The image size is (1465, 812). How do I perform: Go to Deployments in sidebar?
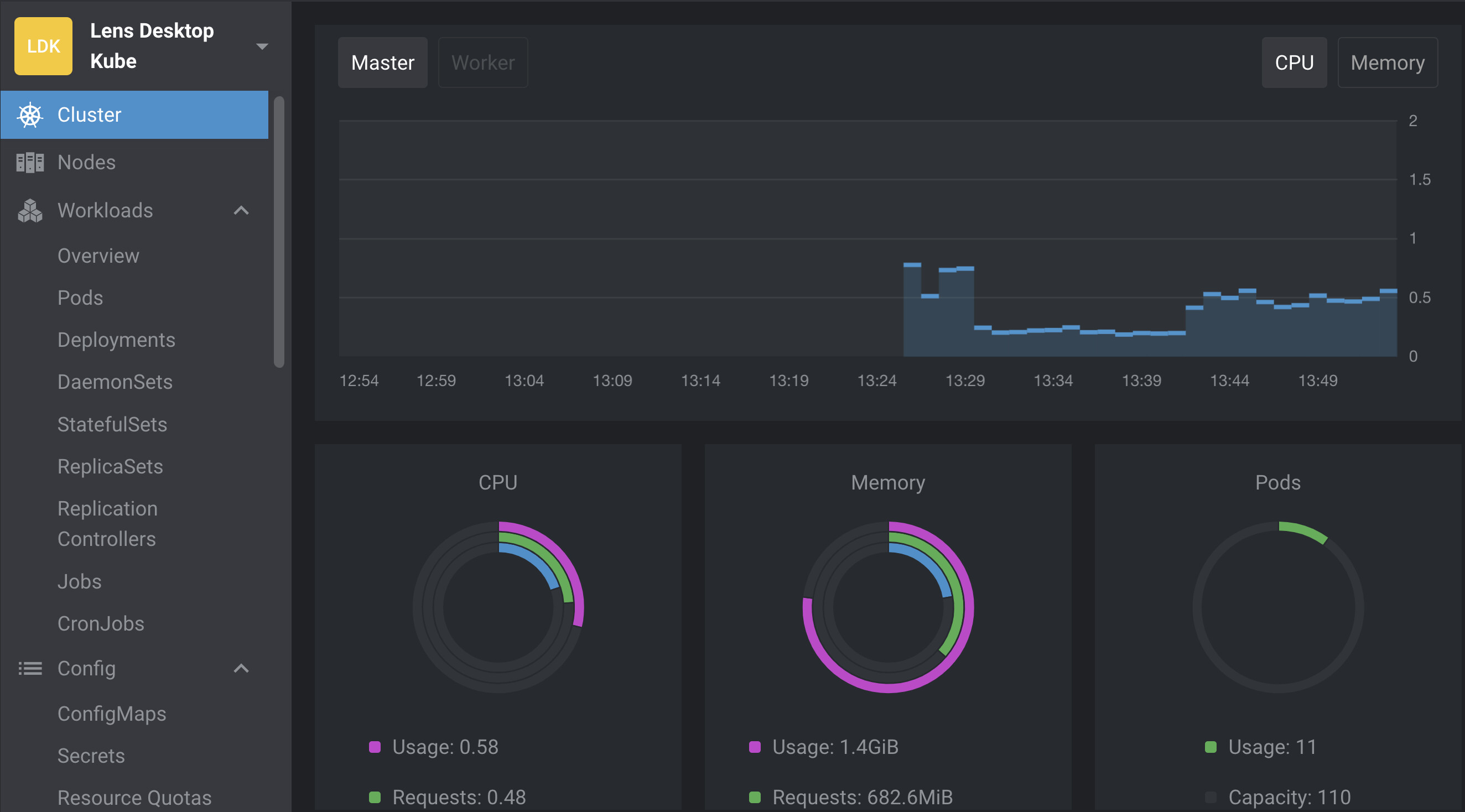pyautogui.click(x=116, y=340)
